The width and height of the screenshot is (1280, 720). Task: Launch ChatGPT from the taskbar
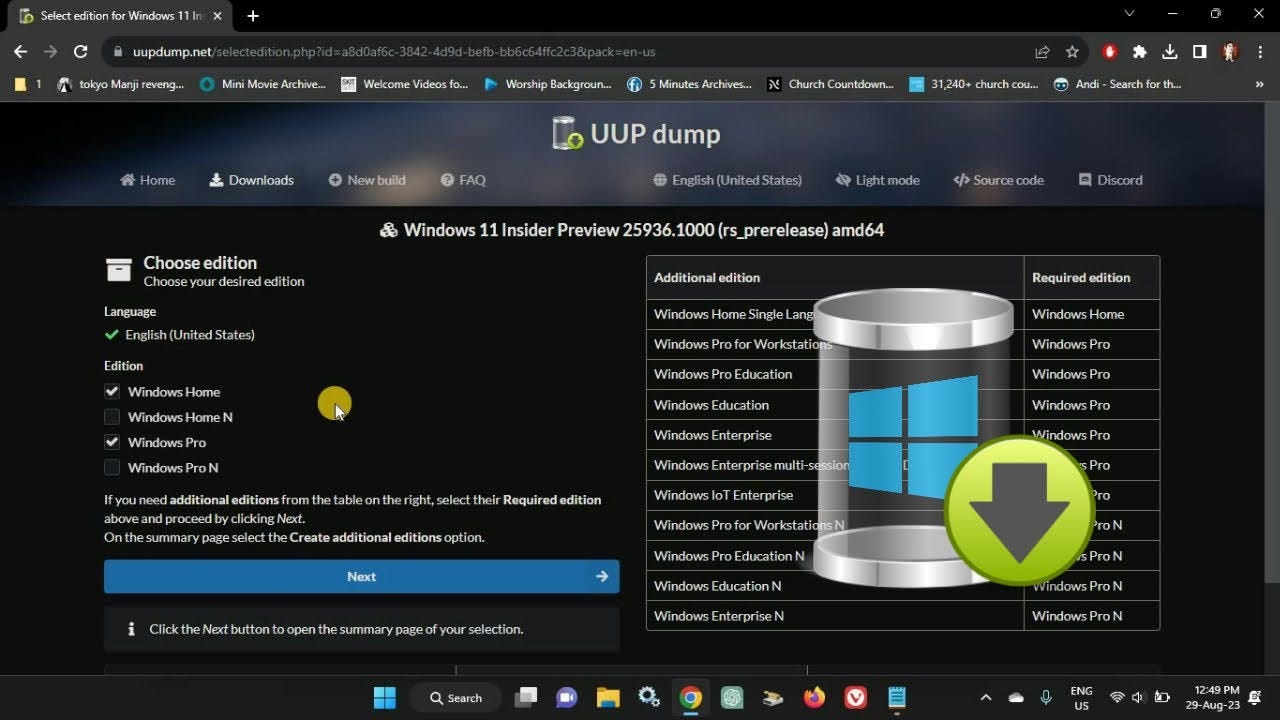pos(732,697)
